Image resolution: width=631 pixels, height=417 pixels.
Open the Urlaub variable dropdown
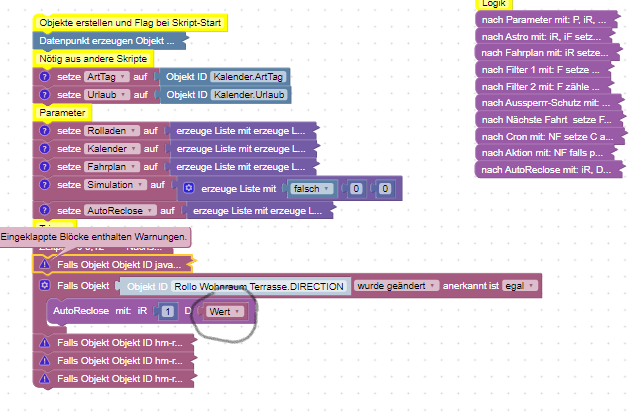pyautogui.click(x=107, y=95)
